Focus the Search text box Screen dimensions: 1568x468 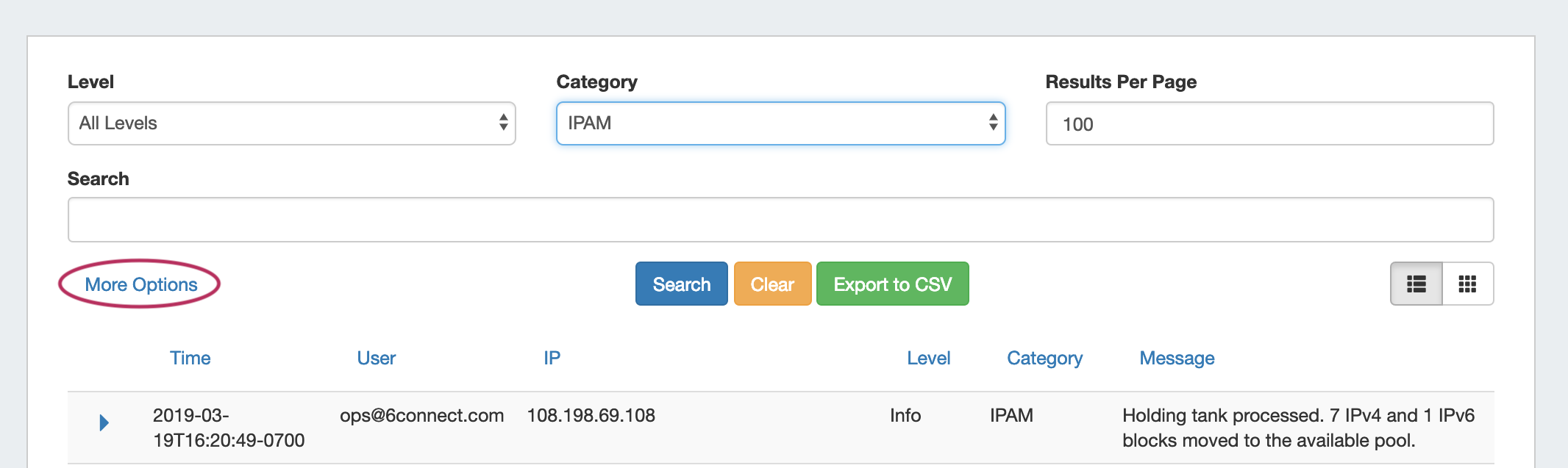(x=780, y=220)
